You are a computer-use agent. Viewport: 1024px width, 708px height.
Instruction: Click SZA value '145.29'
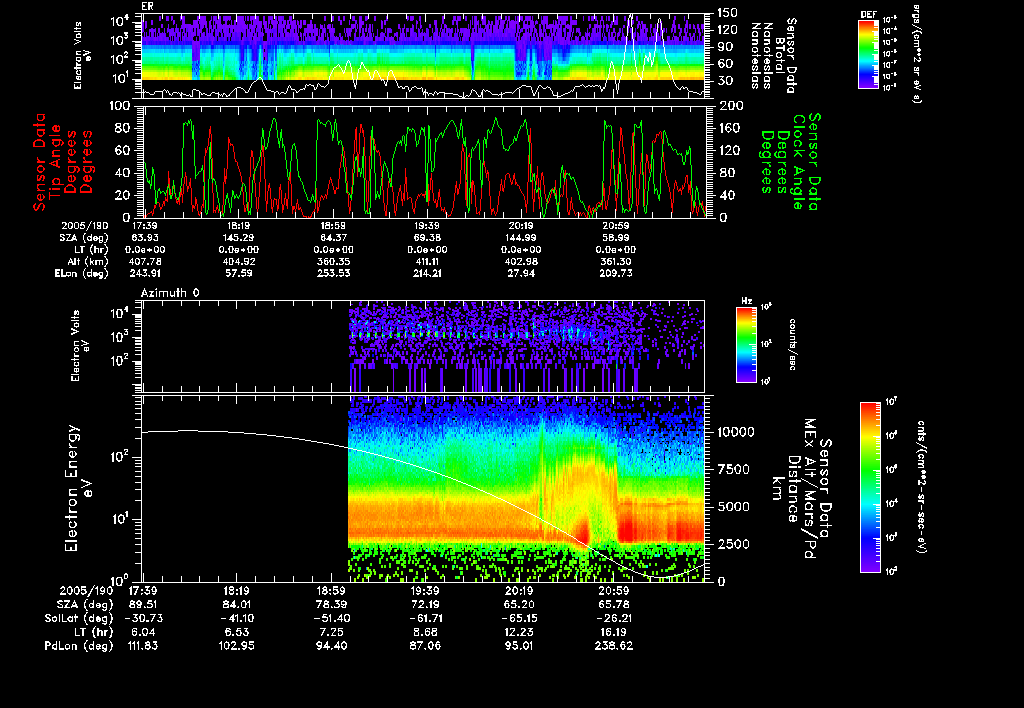(x=238, y=238)
